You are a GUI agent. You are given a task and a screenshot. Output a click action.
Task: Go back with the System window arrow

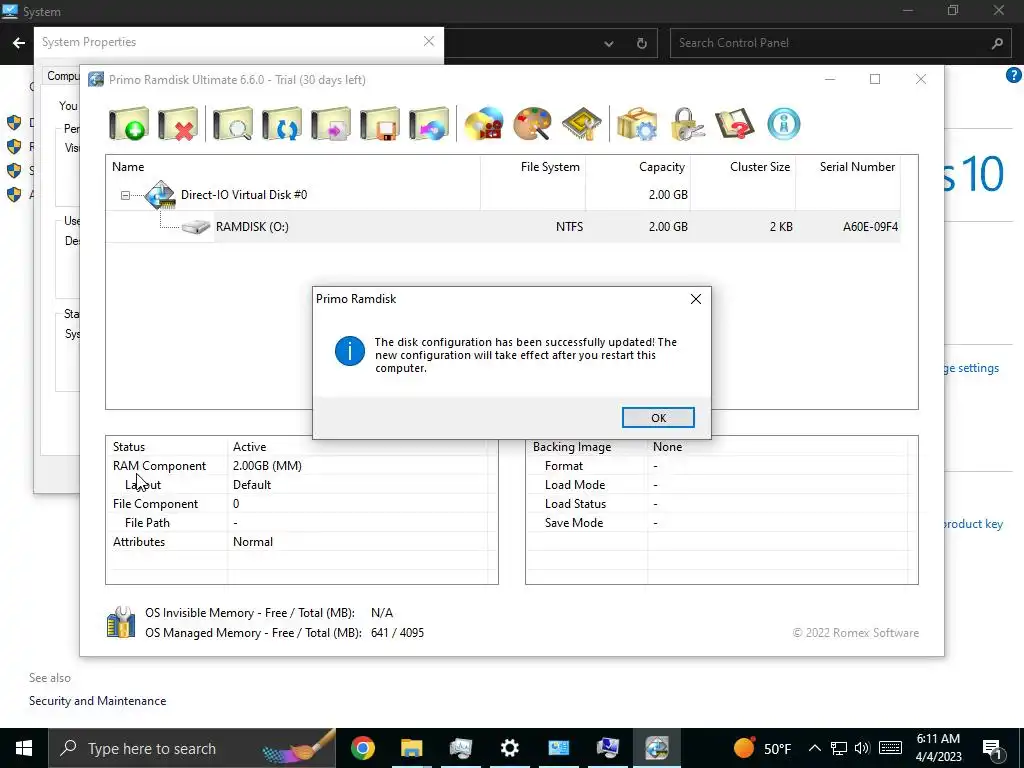coord(19,43)
